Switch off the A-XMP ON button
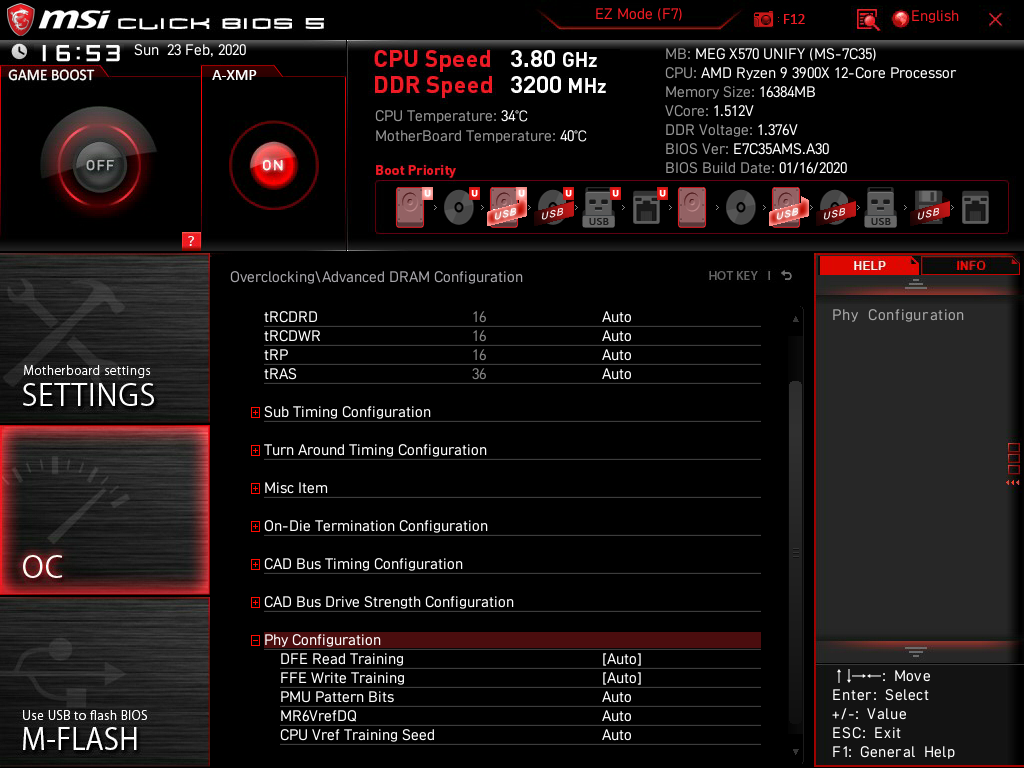 [273, 165]
